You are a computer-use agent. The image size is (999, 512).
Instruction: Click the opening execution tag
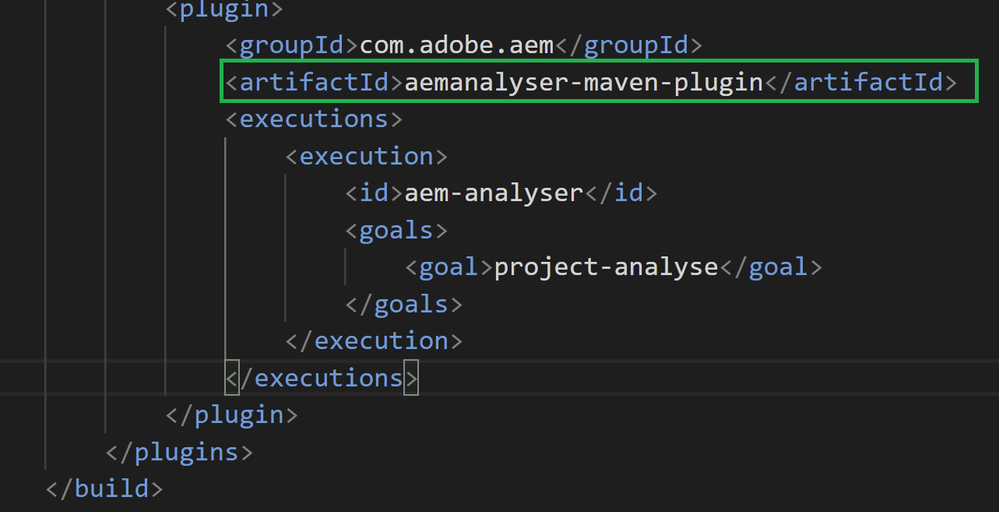367,156
